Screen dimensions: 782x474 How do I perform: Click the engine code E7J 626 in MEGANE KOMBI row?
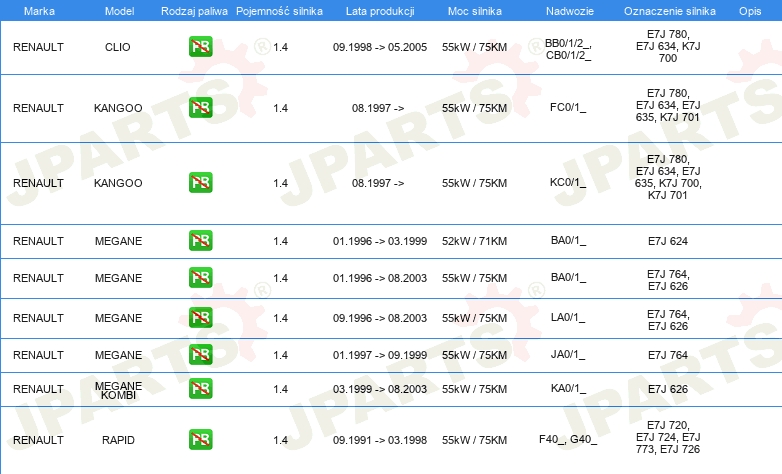pyautogui.click(x=668, y=389)
